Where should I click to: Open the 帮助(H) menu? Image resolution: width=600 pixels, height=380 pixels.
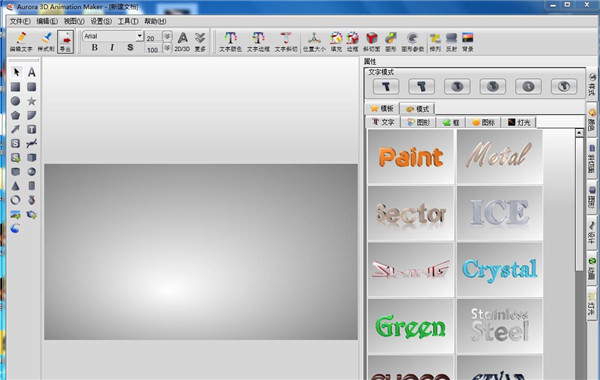[x=155, y=21]
